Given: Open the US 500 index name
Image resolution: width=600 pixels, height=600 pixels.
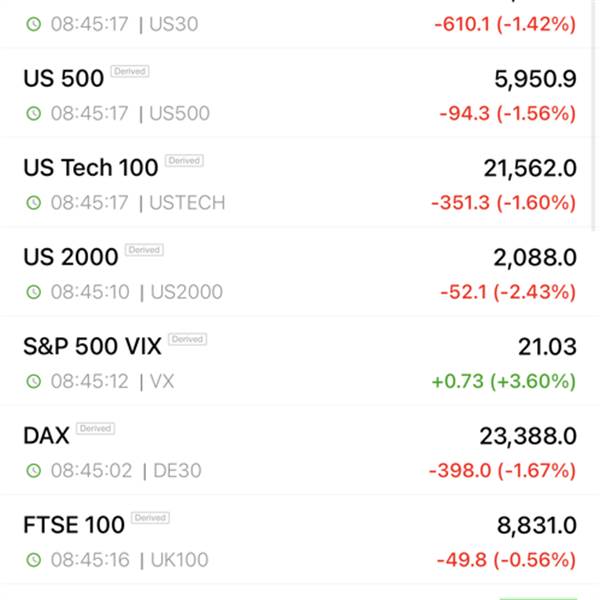Looking at the screenshot, I should click(64, 78).
